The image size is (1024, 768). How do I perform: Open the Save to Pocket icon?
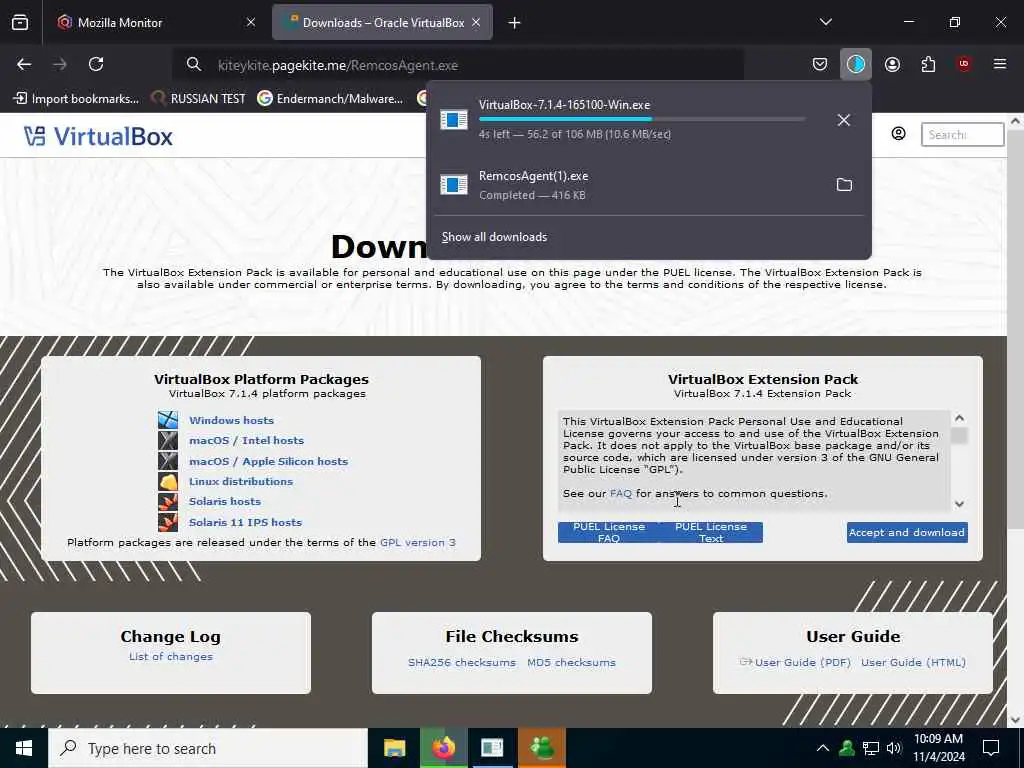[x=820, y=64]
